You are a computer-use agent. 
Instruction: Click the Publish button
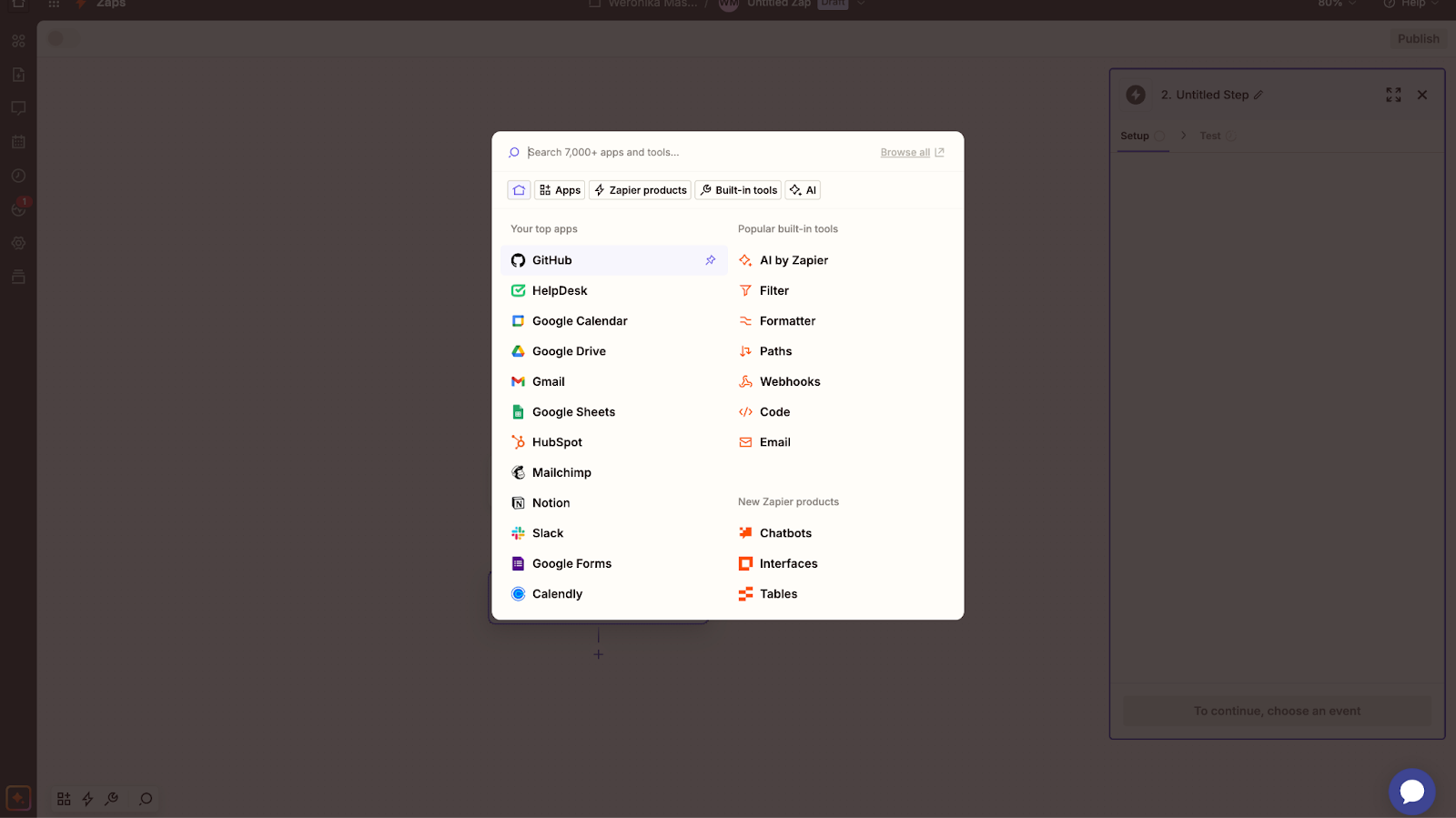[x=1419, y=38]
